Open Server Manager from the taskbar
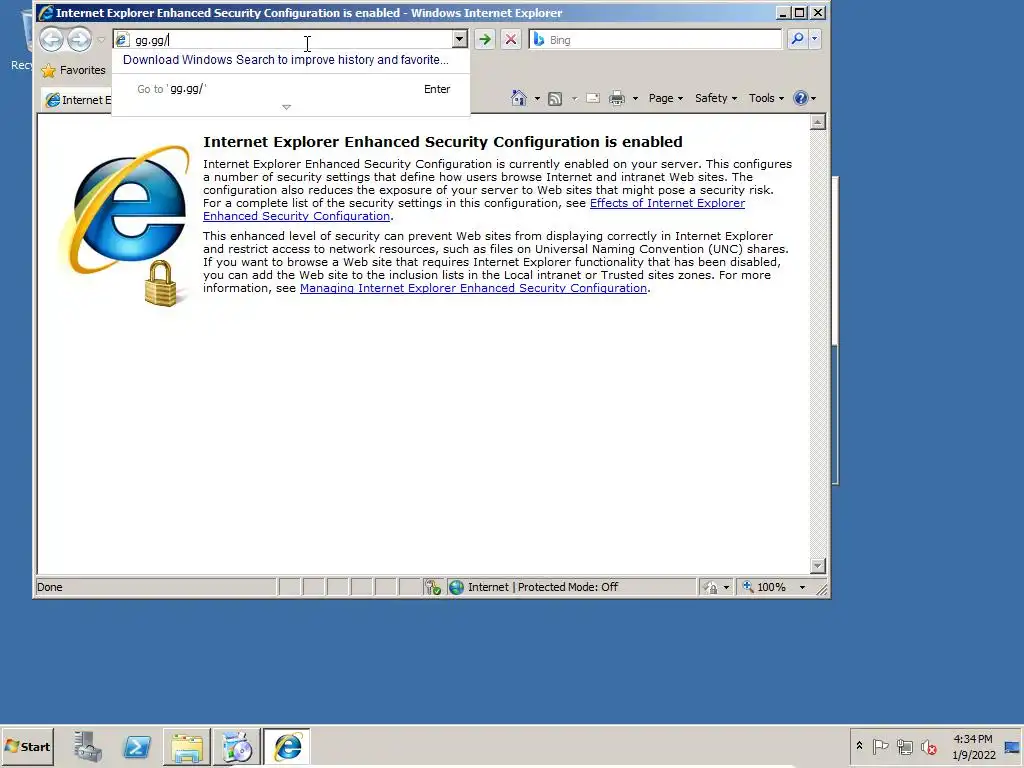The image size is (1024, 768). point(87,746)
